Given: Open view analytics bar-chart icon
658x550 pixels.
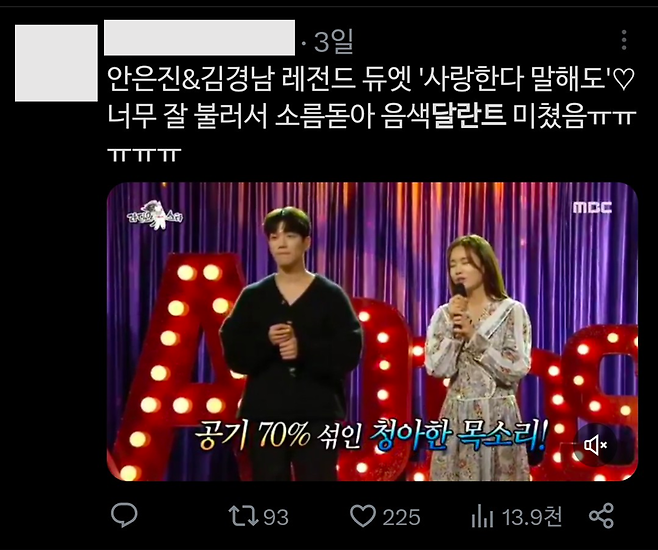Looking at the screenshot, I should click(482, 516).
